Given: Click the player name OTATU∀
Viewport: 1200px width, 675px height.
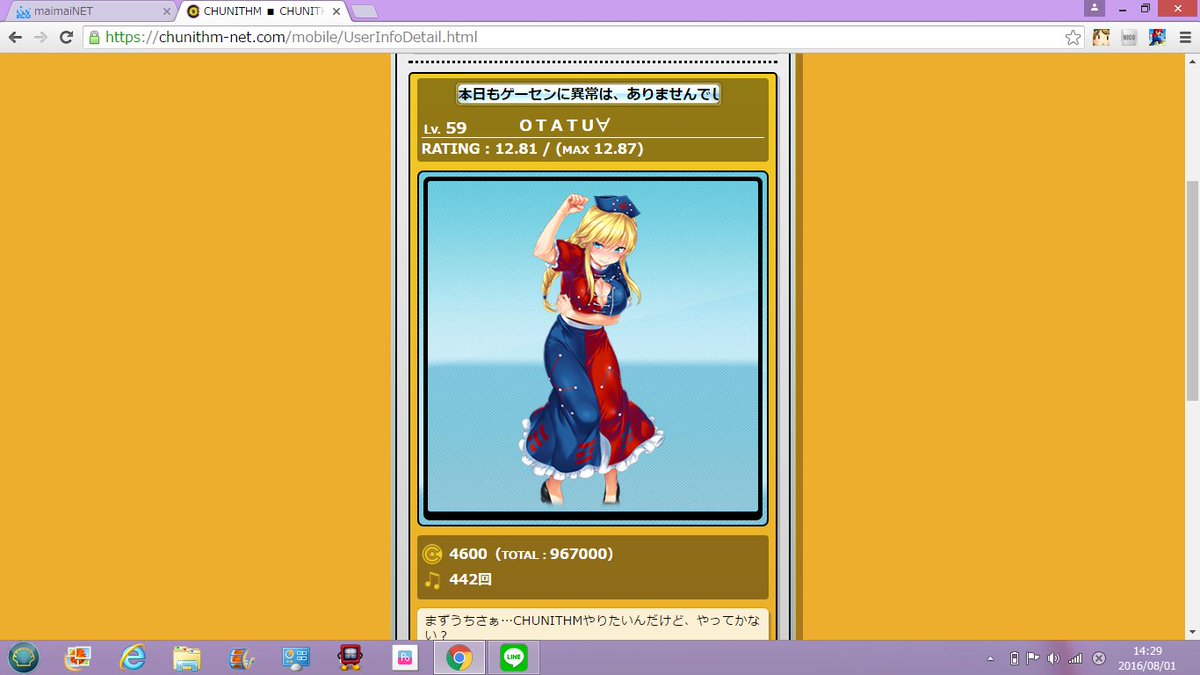Looking at the screenshot, I should (565, 127).
